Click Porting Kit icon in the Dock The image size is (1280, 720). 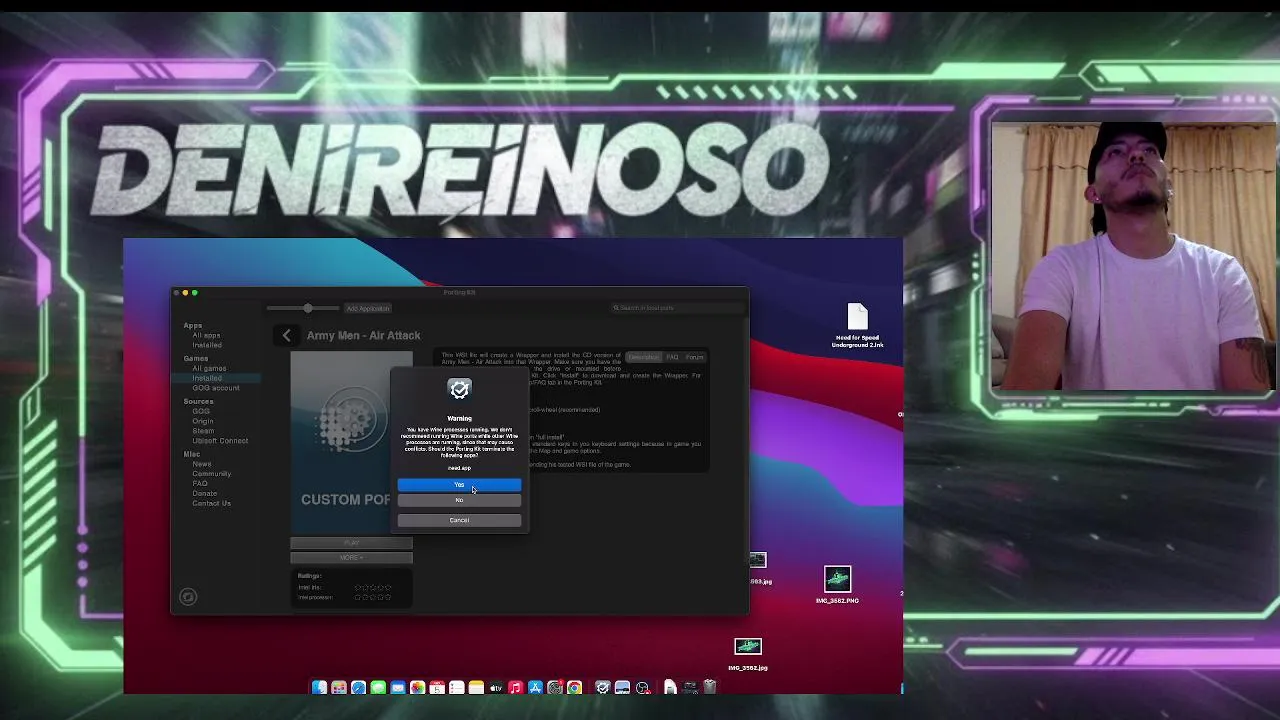coord(602,687)
